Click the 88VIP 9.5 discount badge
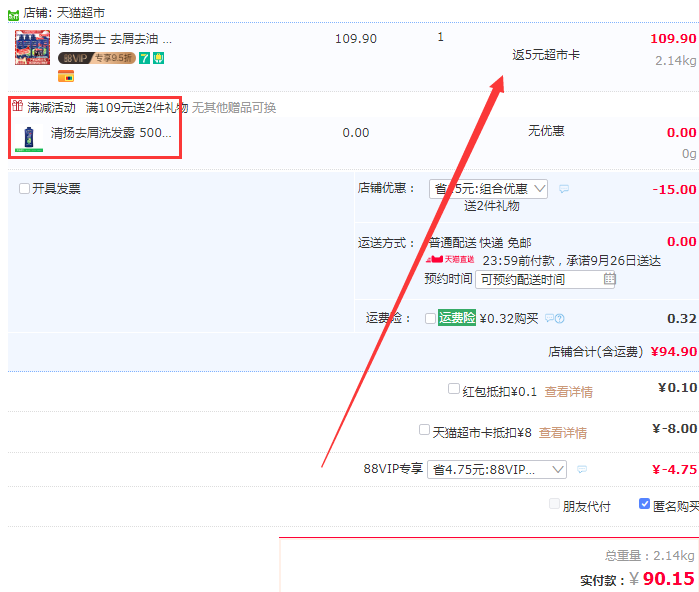The image size is (699, 592). tap(97, 58)
